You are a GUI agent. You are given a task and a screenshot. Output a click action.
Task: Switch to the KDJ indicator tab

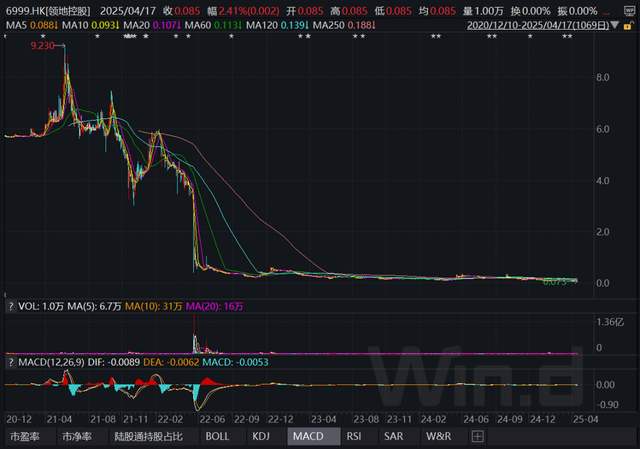tap(261, 436)
